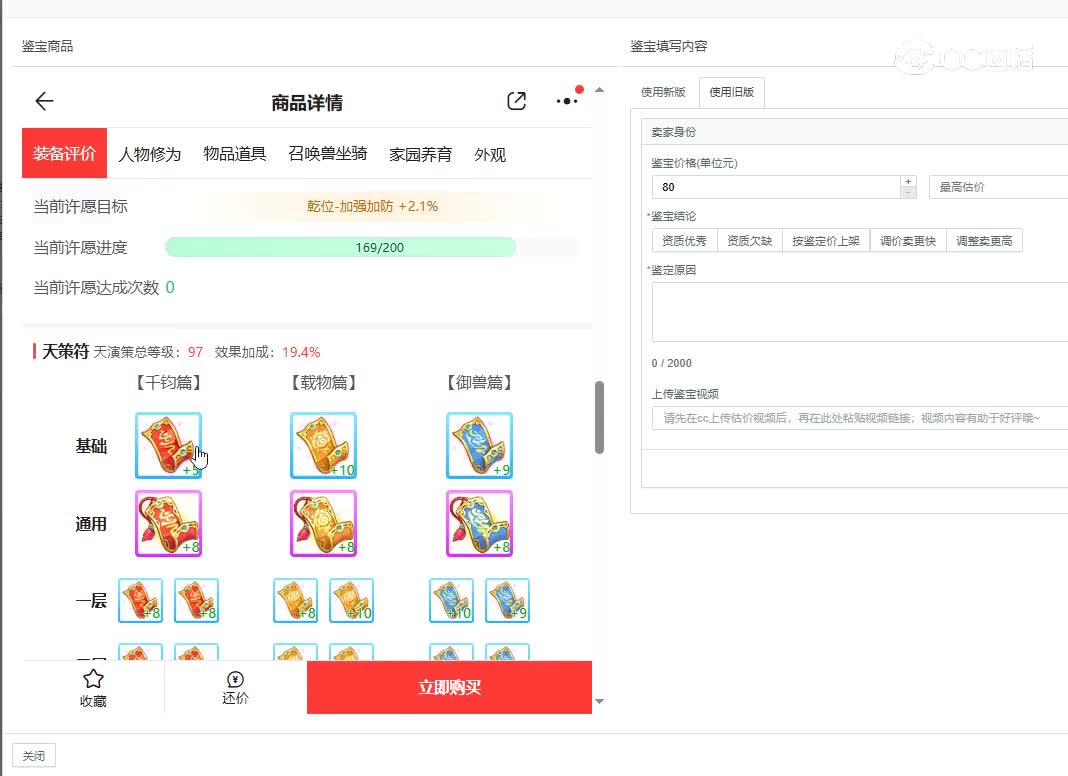
Task: Open the 召唤兽坐骑 tab
Action: [328, 154]
